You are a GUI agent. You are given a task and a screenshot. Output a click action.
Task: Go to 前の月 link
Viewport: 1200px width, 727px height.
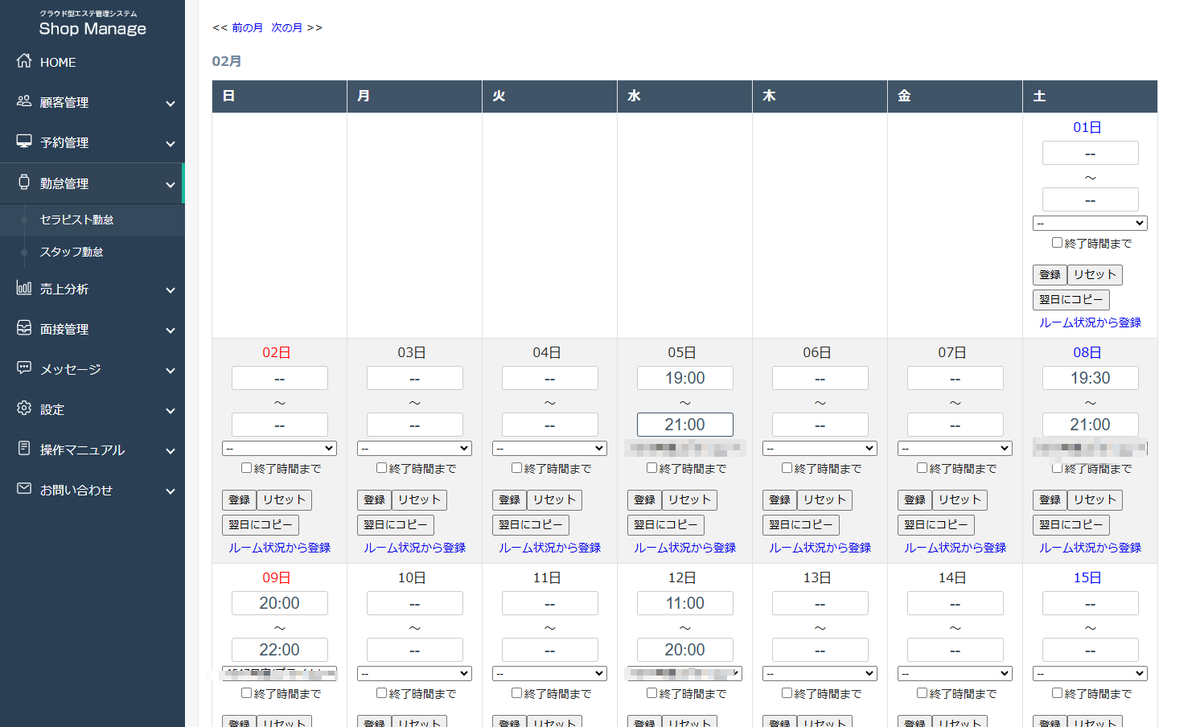[x=247, y=28]
